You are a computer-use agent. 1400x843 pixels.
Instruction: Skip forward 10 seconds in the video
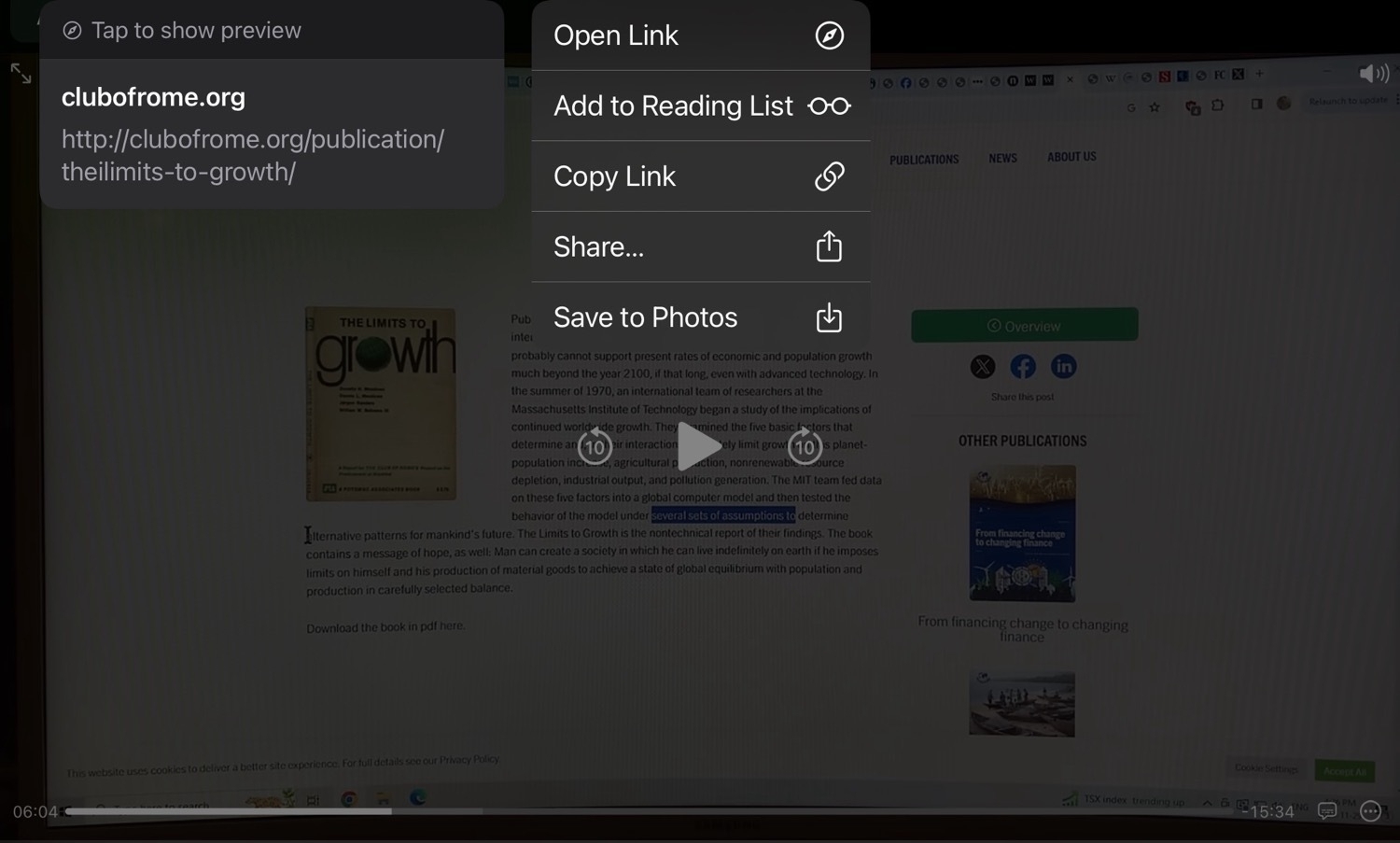(805, 446)
